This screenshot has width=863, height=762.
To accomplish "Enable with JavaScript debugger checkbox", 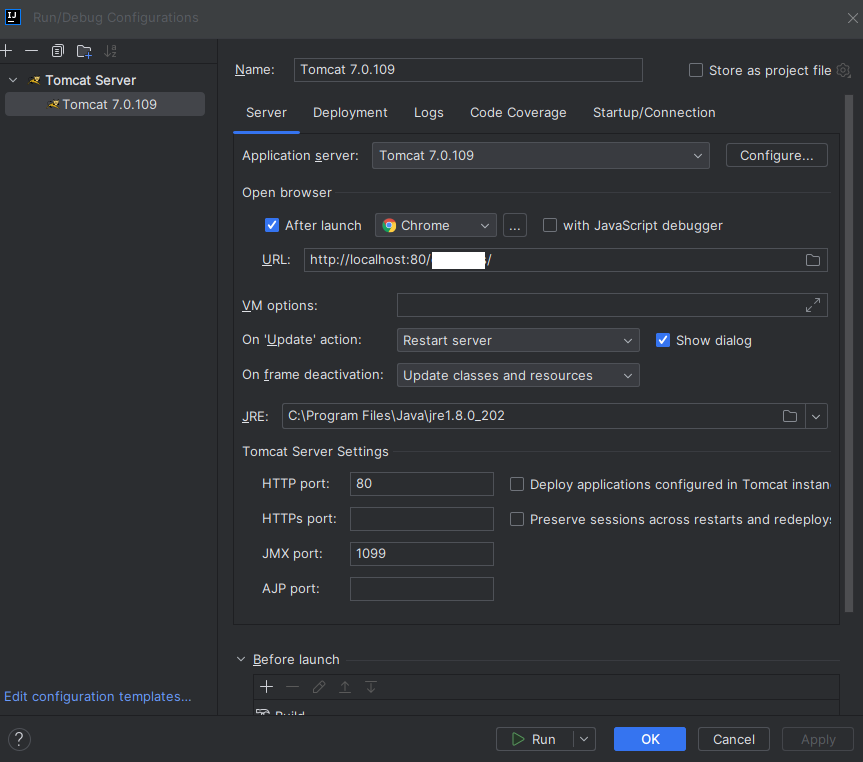I will tap(550, 225).
